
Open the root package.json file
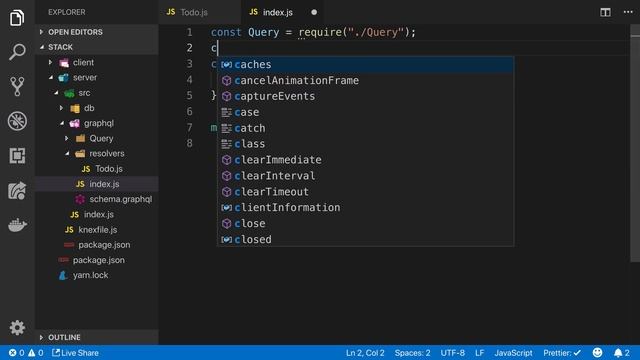pyautogui.click(x=97, y=260)
